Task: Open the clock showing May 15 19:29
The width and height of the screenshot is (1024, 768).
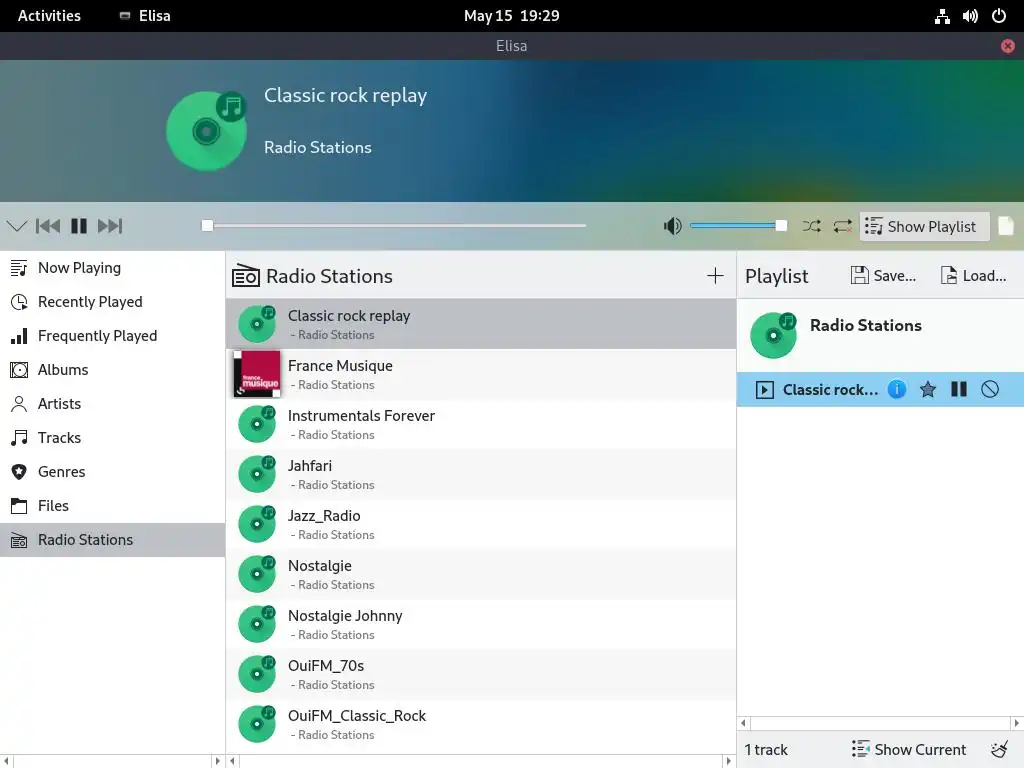Action: 511,16
